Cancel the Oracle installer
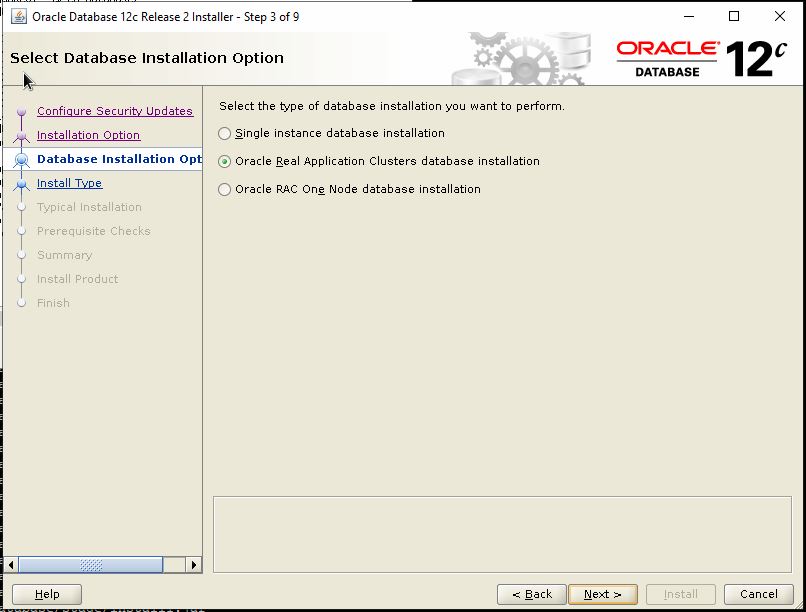The height and width of the screenshot is (612, 806). [758, 594]
